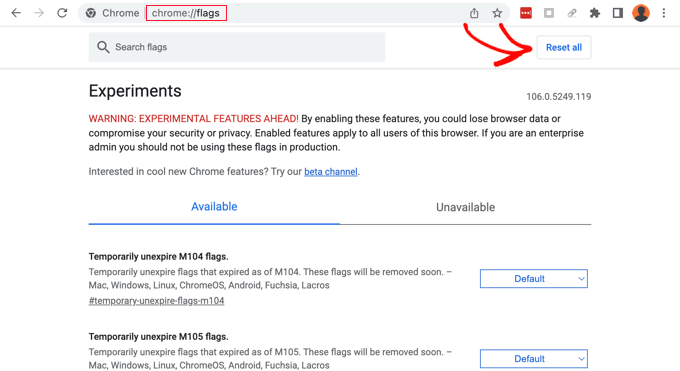Switch to the Unavailable tab

tap(465, 207)
